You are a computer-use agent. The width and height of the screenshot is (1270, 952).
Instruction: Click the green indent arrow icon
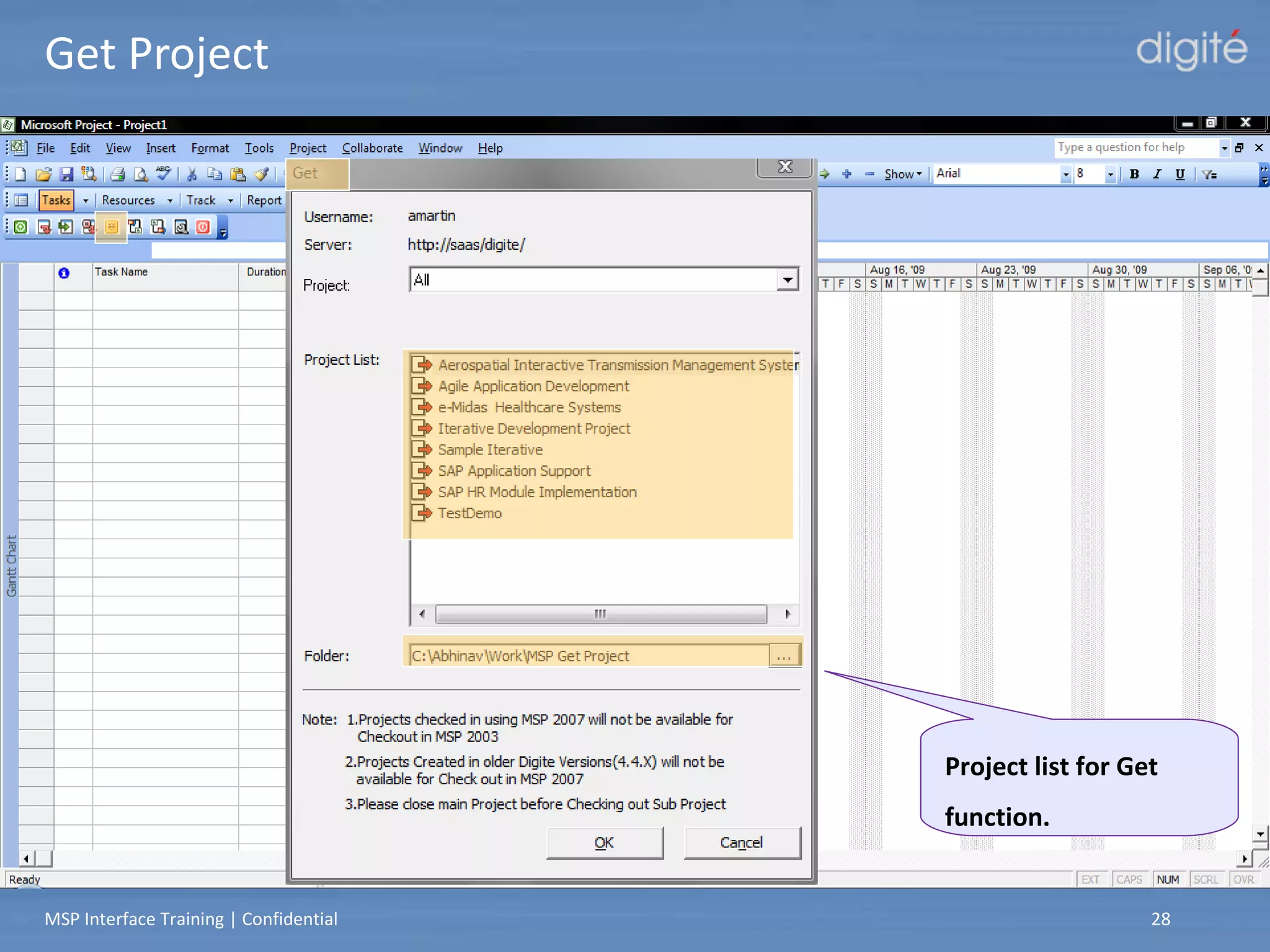(x=825, y=174)
